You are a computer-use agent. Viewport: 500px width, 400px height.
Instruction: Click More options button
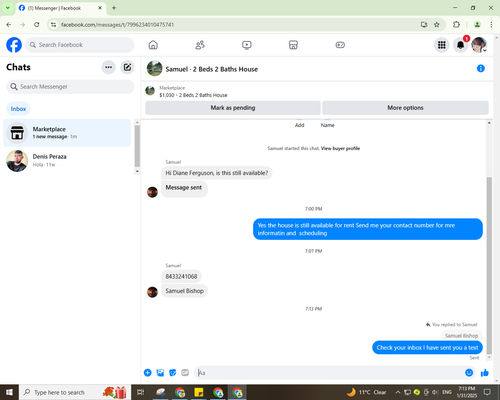(x=405, y=108)
